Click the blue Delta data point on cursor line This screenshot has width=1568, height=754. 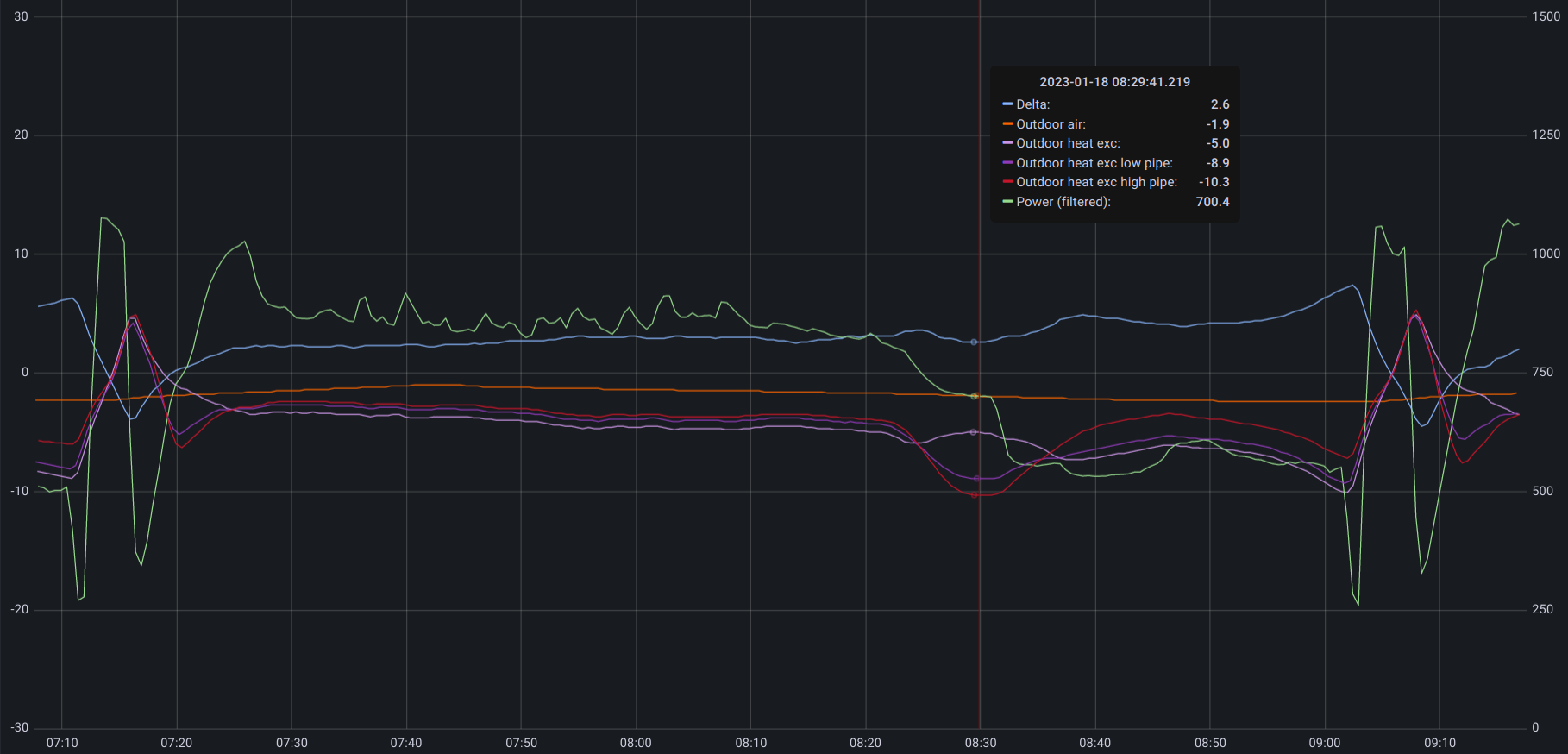coord(975,342)
